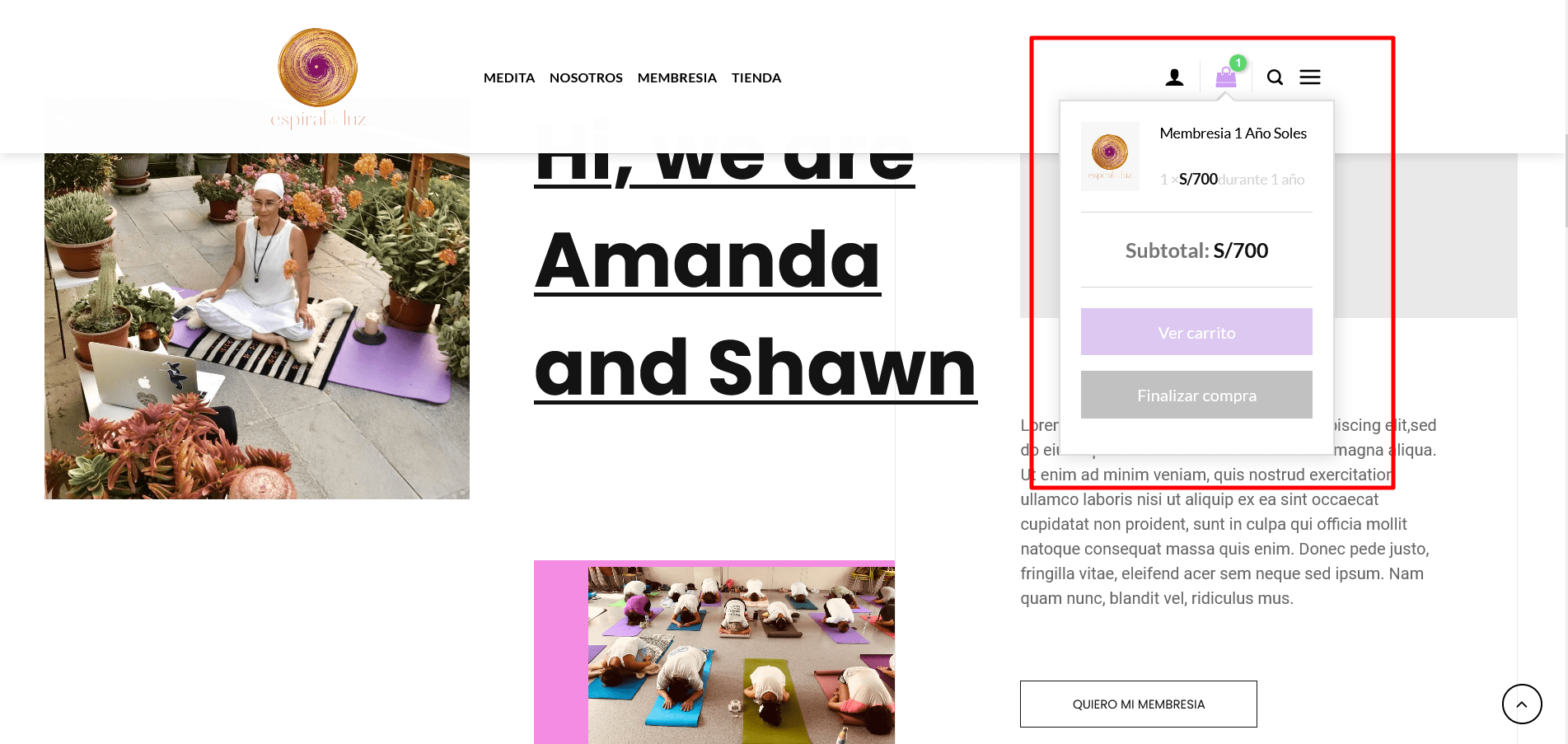Open the user account icon

coord(1174,77)
